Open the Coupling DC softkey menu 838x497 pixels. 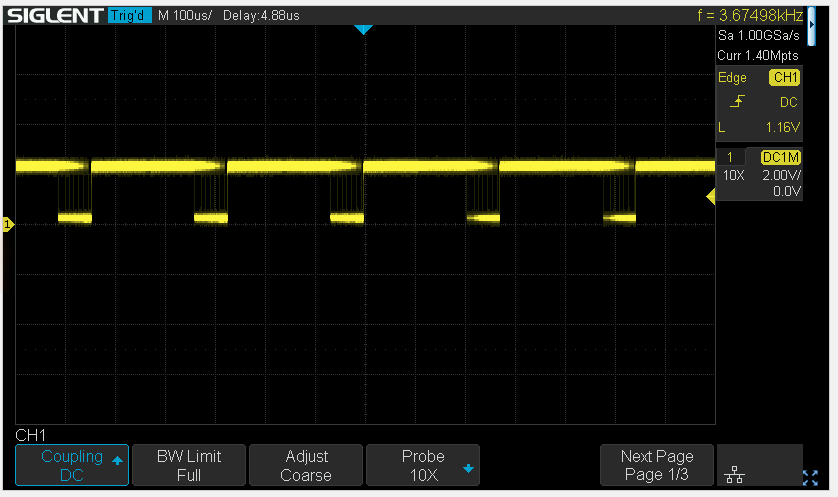coord(72,465)
